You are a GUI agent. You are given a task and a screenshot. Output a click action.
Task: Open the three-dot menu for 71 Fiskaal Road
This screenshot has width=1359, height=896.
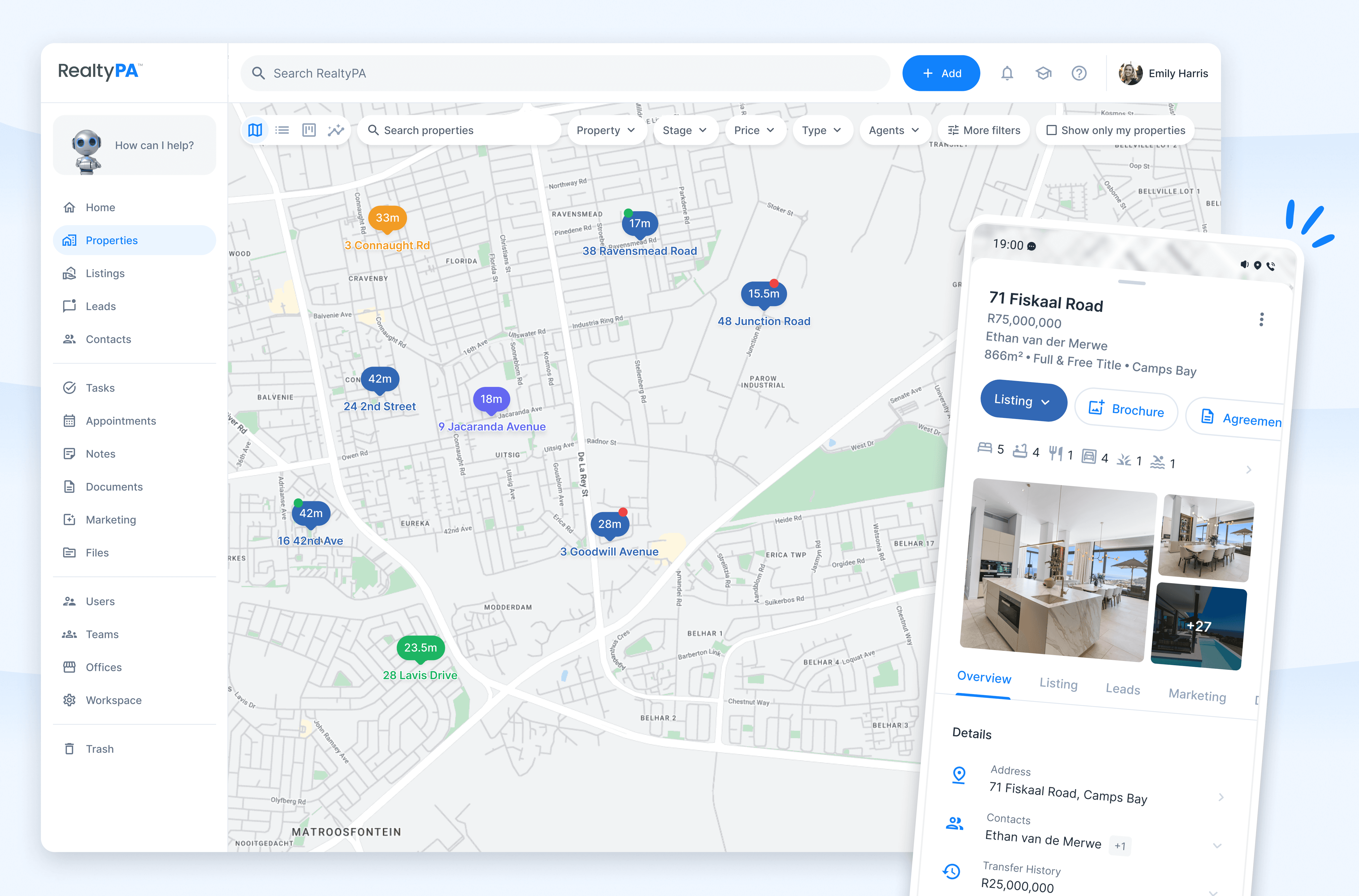click(x=1261, y=320)
